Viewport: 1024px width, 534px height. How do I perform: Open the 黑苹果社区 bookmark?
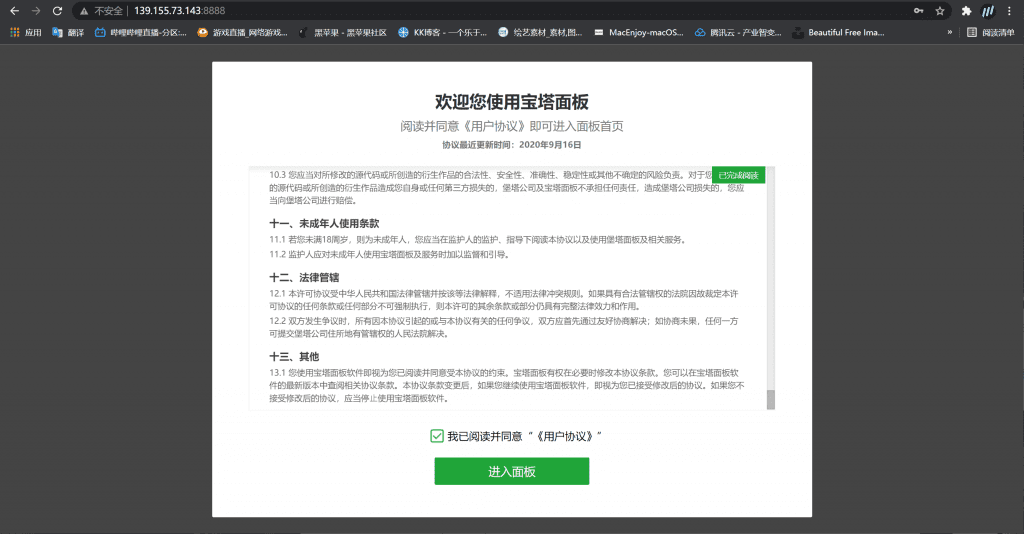[342, 32]
